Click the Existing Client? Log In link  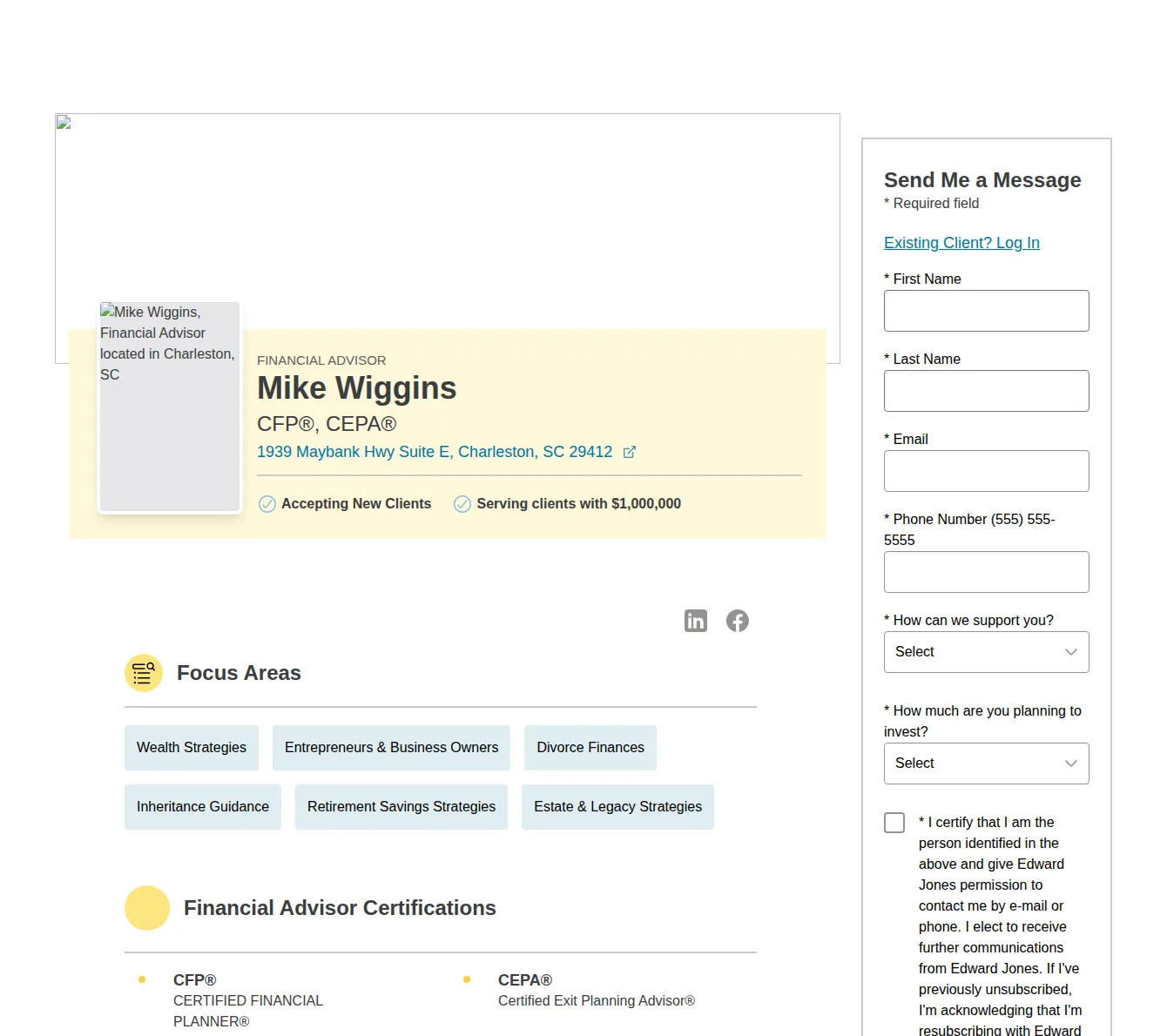[x=961, y=243]
